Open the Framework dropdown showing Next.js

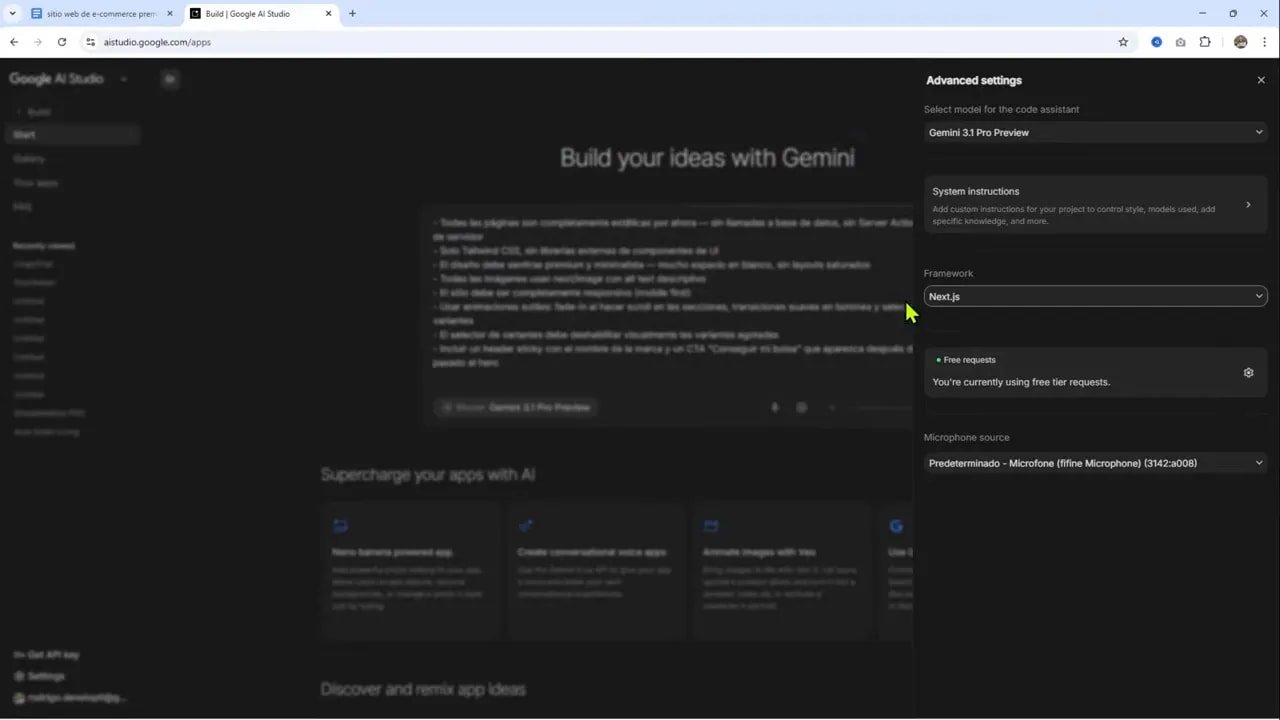tap(1094, 296)
